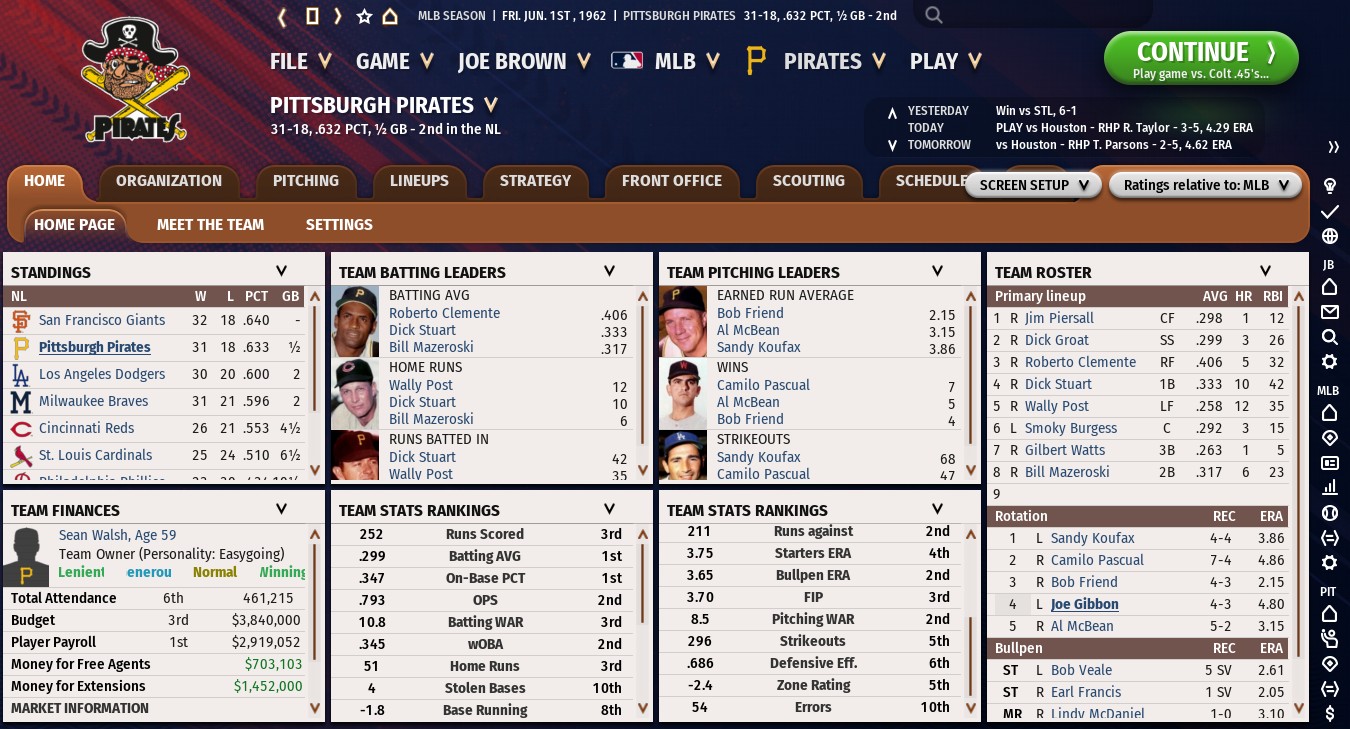The image size is (1350, 729).
Task: Collapse sidebar with double chevron icon
Action: click(x=1333, y=147)
